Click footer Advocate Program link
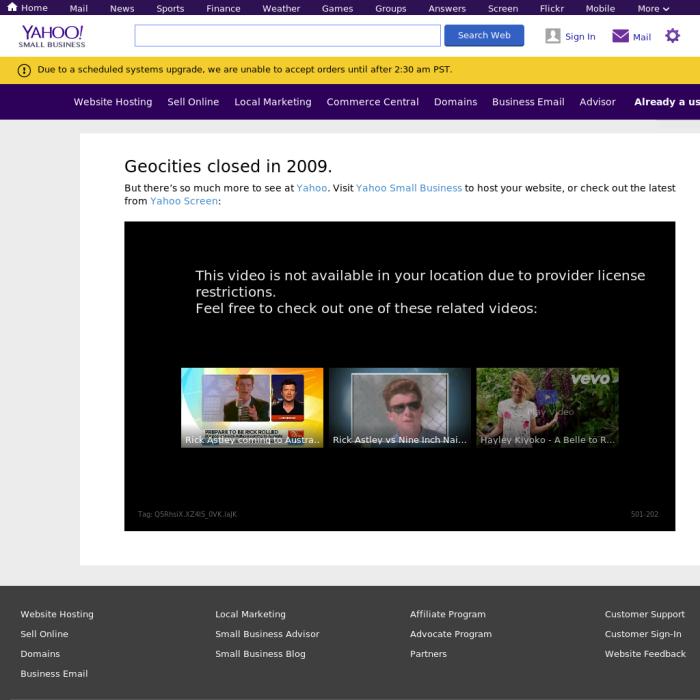This screenshot has height=700, width=700. click(451, 634)
